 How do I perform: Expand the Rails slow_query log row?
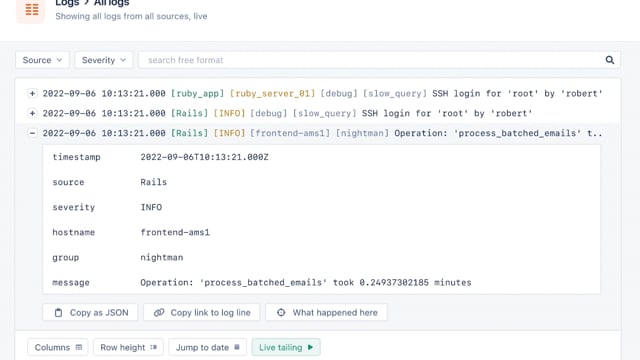click(32, 113)
